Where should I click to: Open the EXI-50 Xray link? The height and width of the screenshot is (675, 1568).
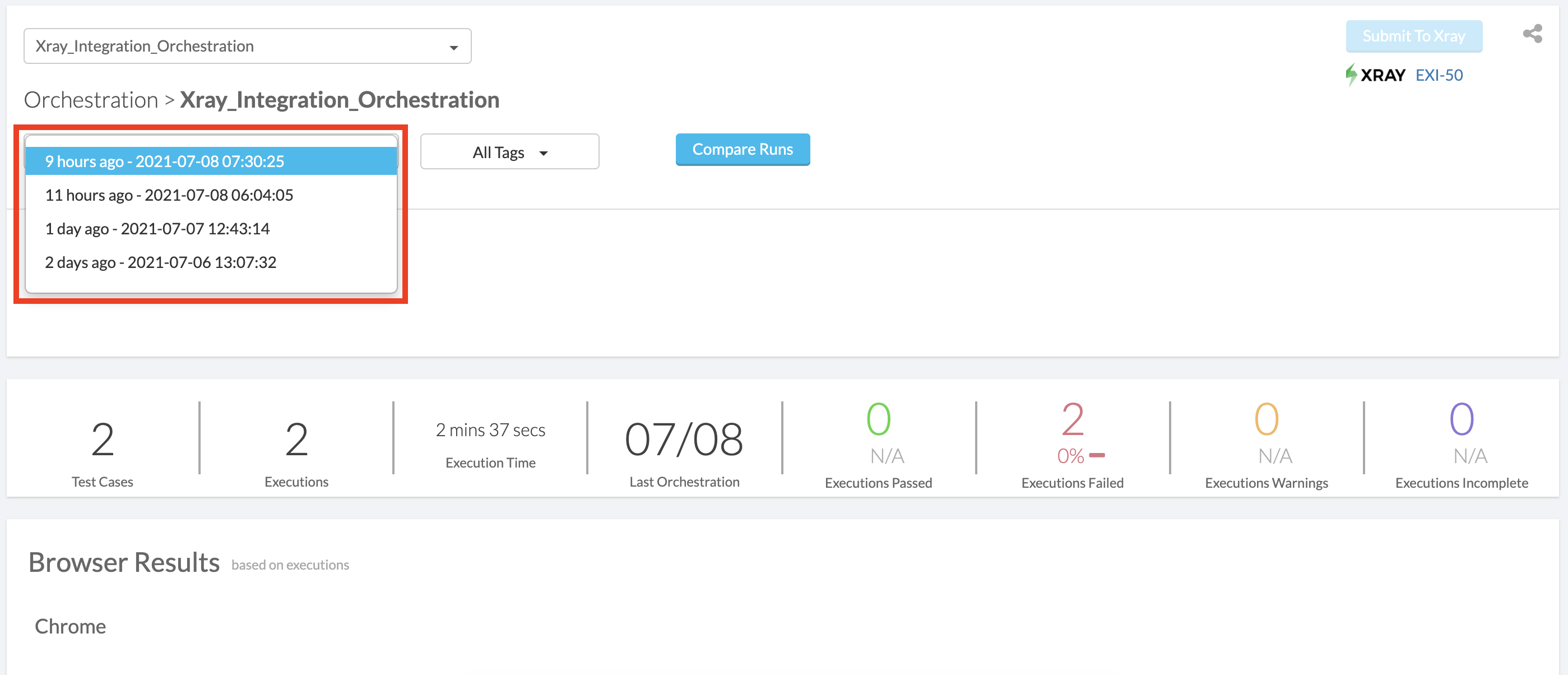(x=1439, y=75)
